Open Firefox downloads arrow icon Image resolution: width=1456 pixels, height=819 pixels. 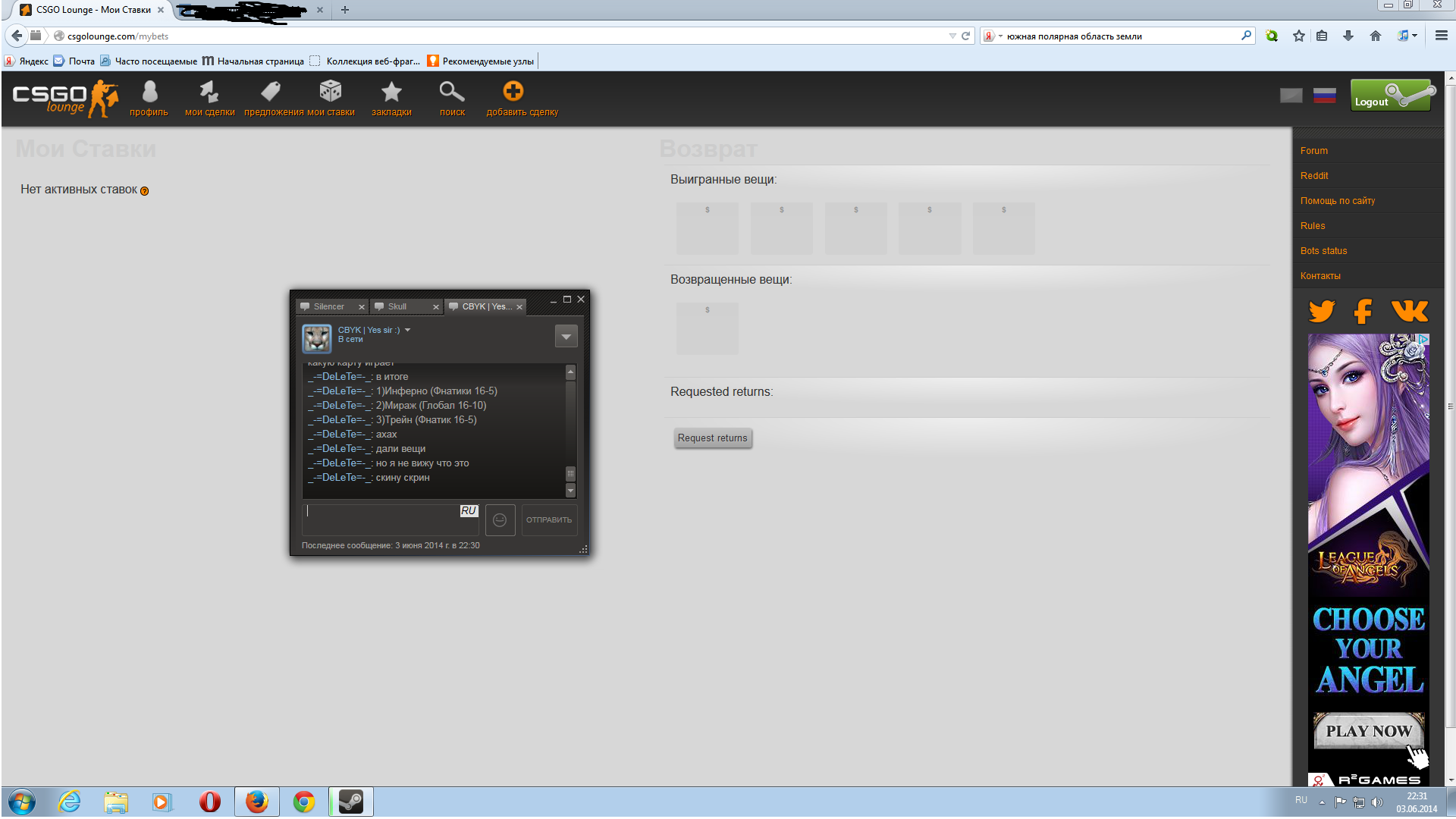click(1348, 36)
